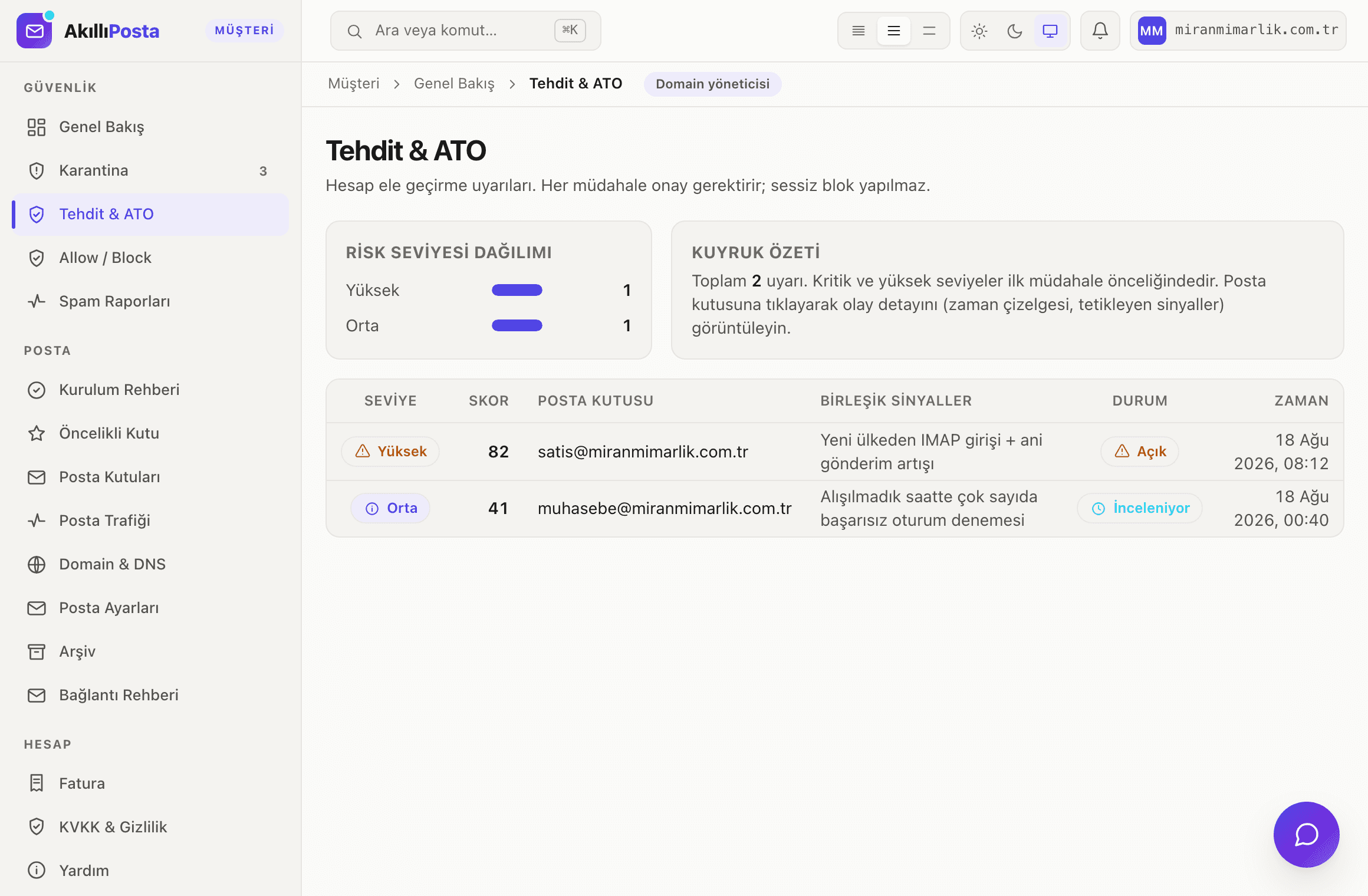1368x896 pixels.
Task: Click Posta Kutuları envelope icon
Action: (x=37, y=477)
